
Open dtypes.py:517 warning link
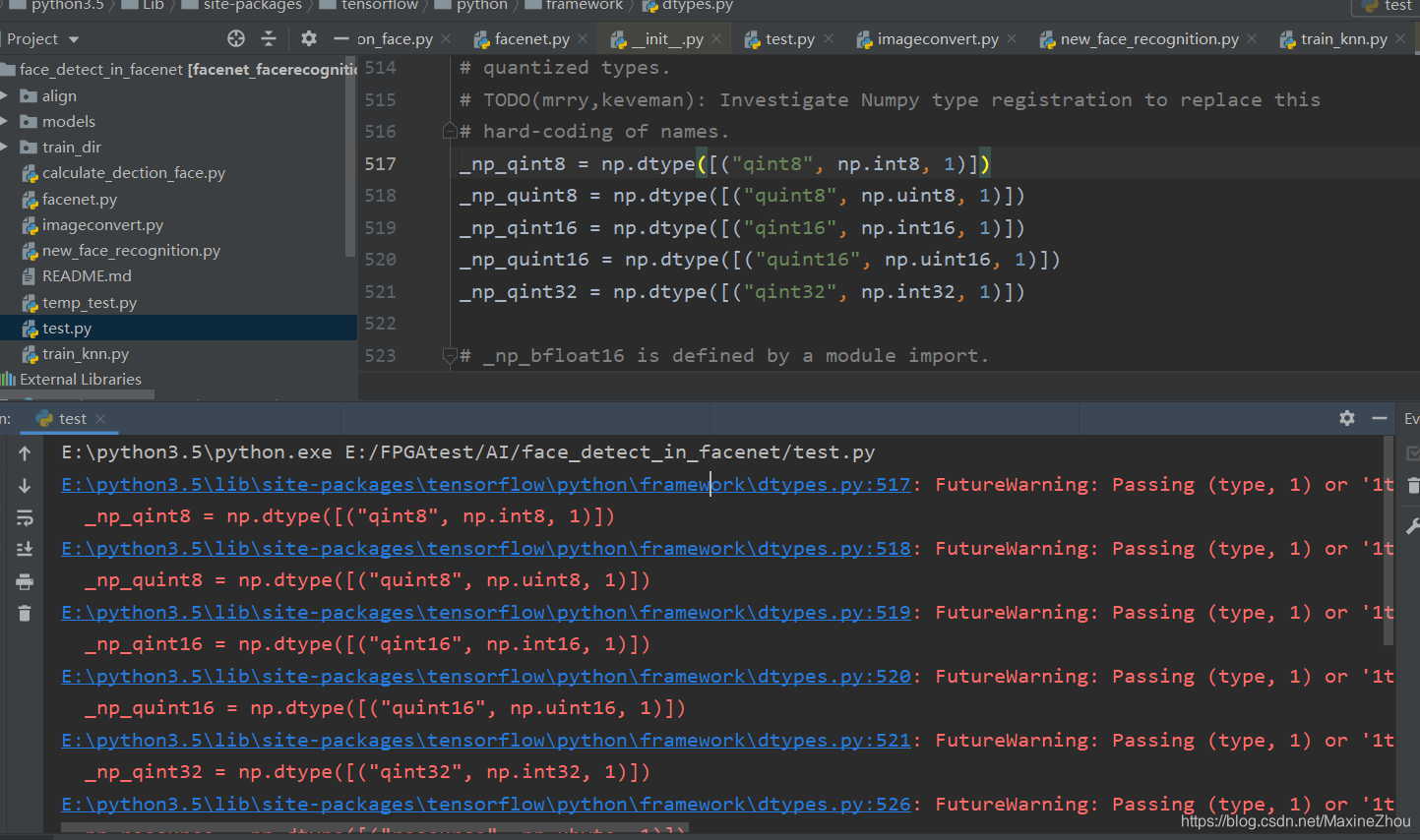tap(486, 484)
